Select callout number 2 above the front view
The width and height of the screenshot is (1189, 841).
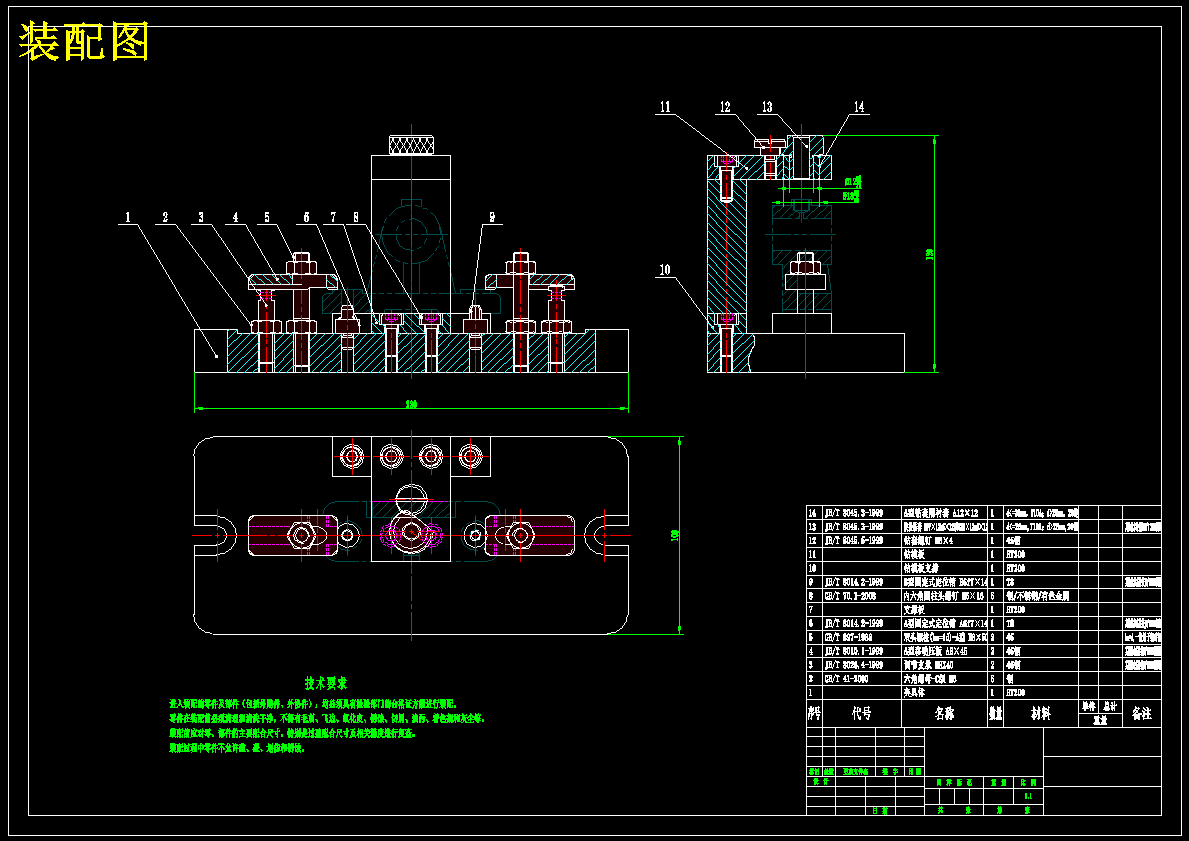click(x=165, y=218)
